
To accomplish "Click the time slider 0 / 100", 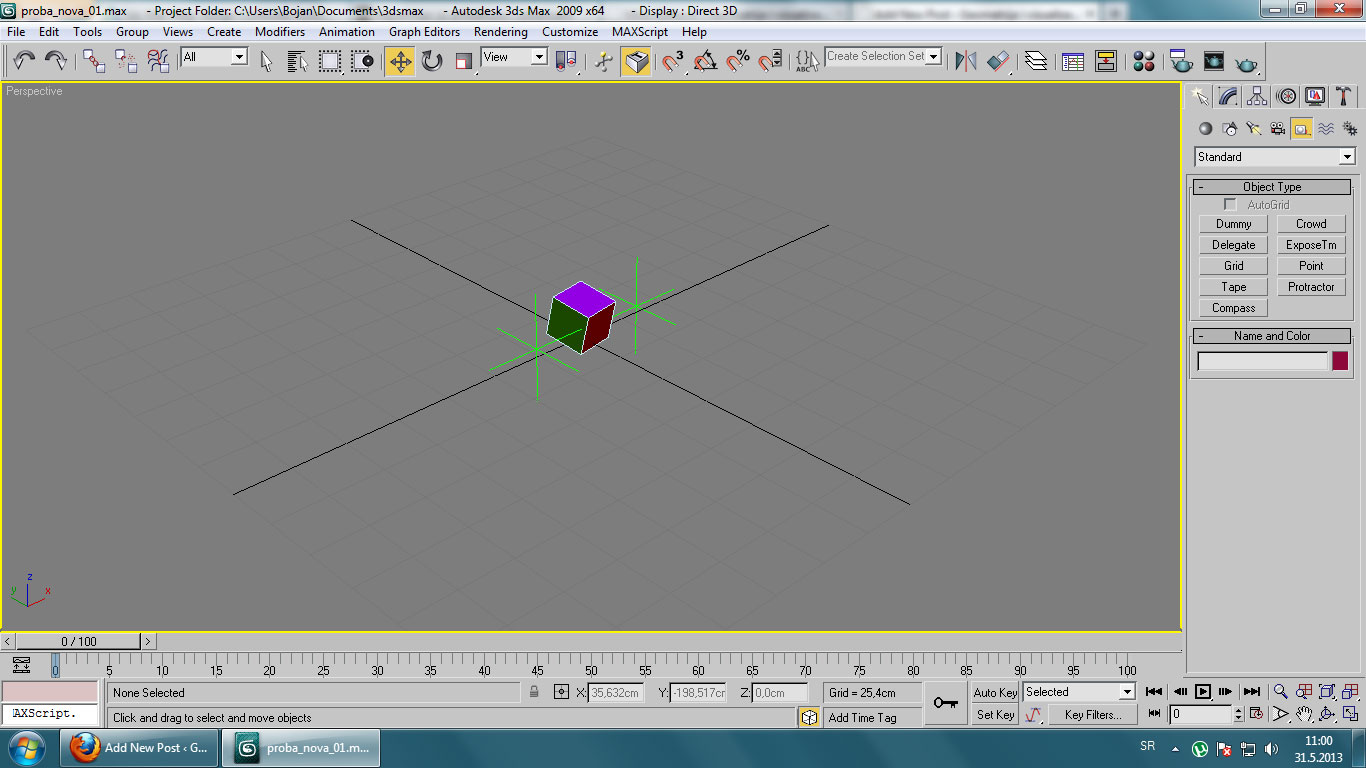I will [x=79, y=641].
